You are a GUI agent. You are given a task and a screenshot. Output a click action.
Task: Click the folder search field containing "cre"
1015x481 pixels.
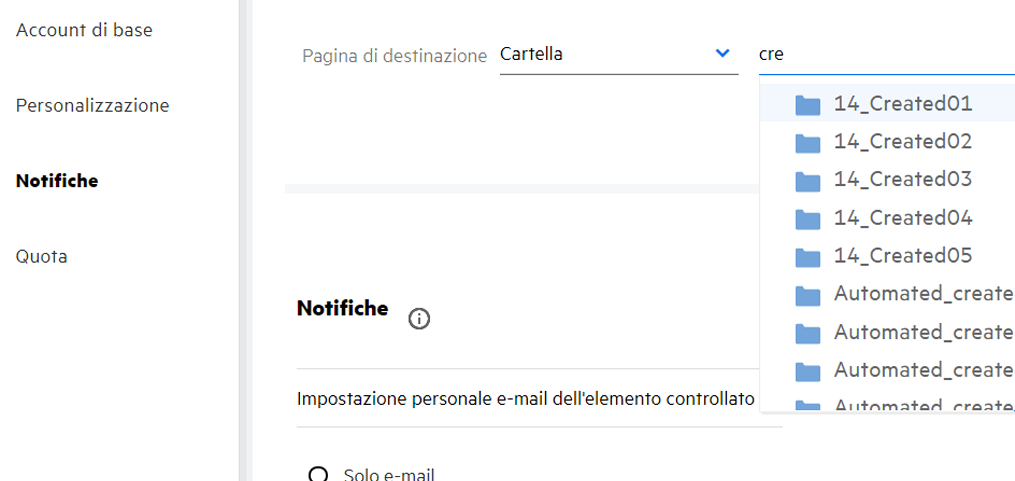[x=885, y=55]
